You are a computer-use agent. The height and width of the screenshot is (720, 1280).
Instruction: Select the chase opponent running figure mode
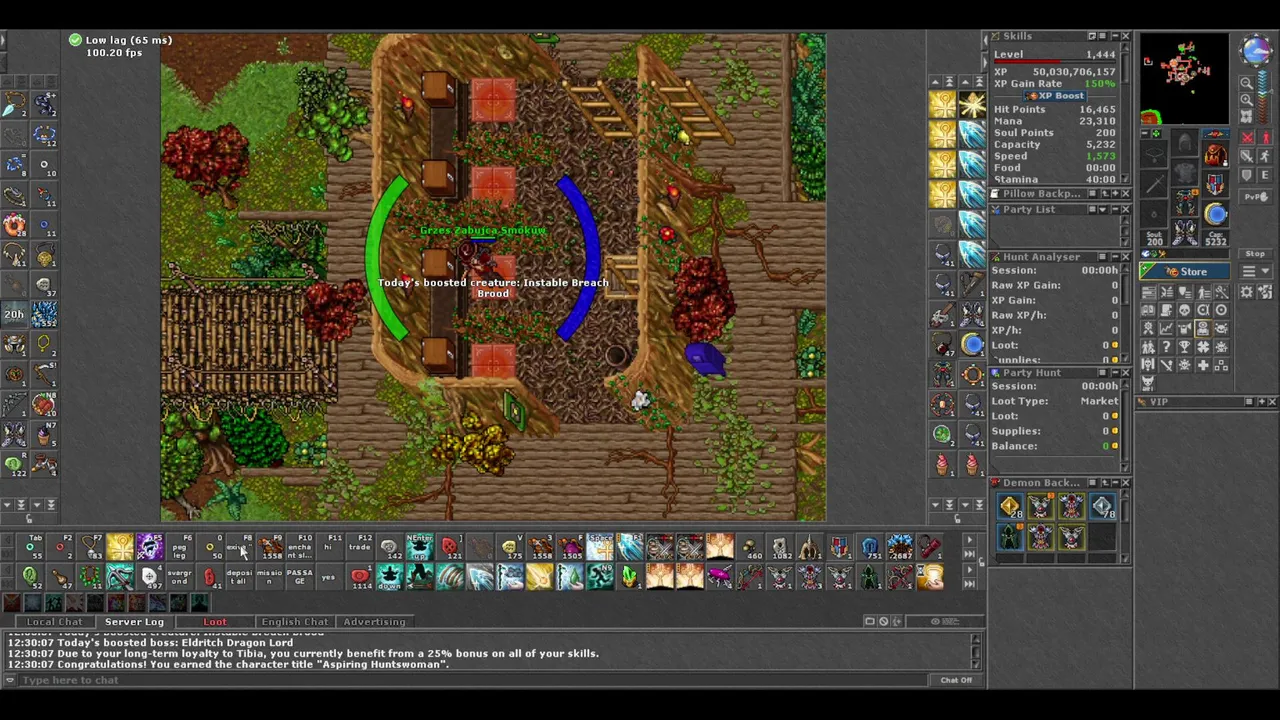pyautogui.click(x=1265, y=156)
